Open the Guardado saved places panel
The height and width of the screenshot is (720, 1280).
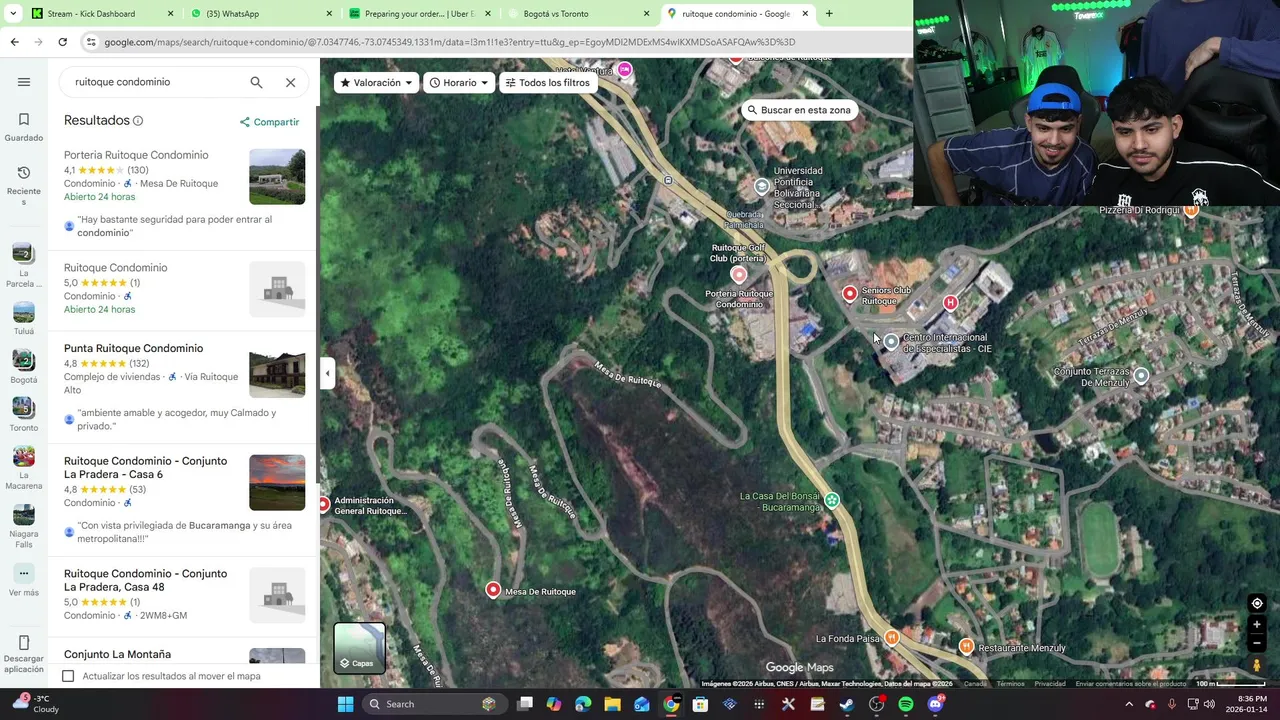tap(24, 127)
